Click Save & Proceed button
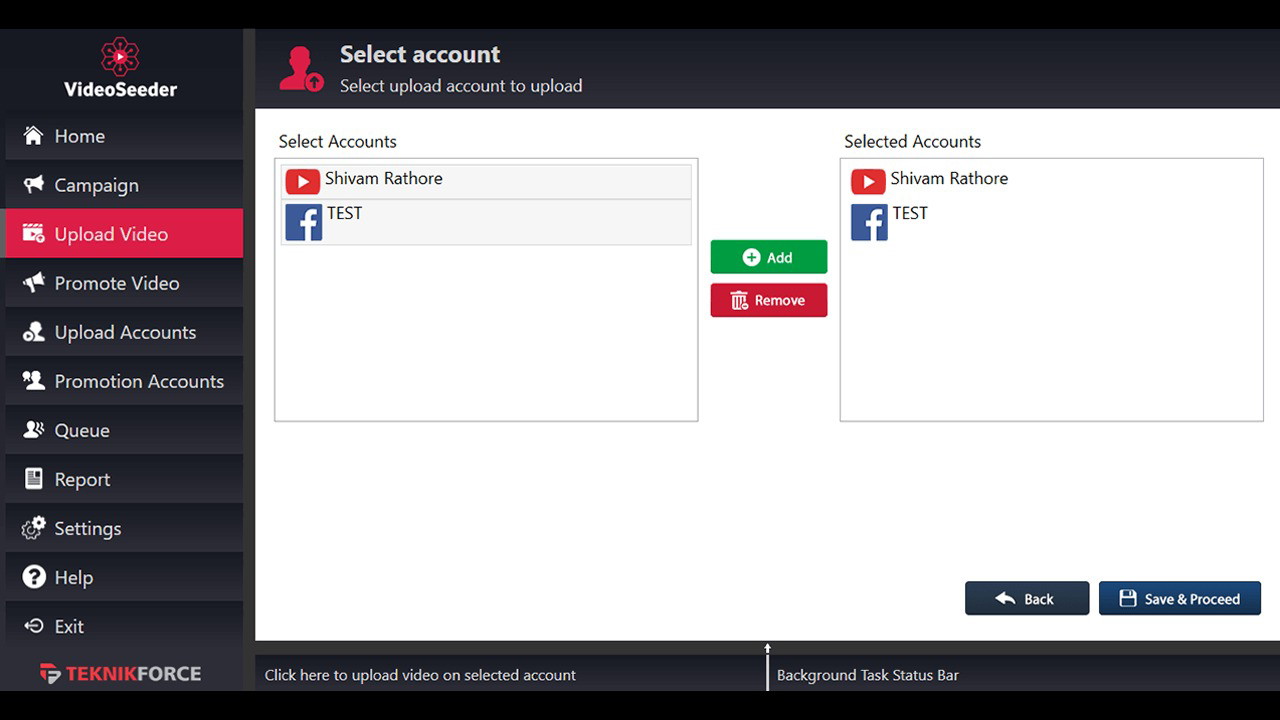The width and height of the screenshot is (1280, 720). 1179,599
